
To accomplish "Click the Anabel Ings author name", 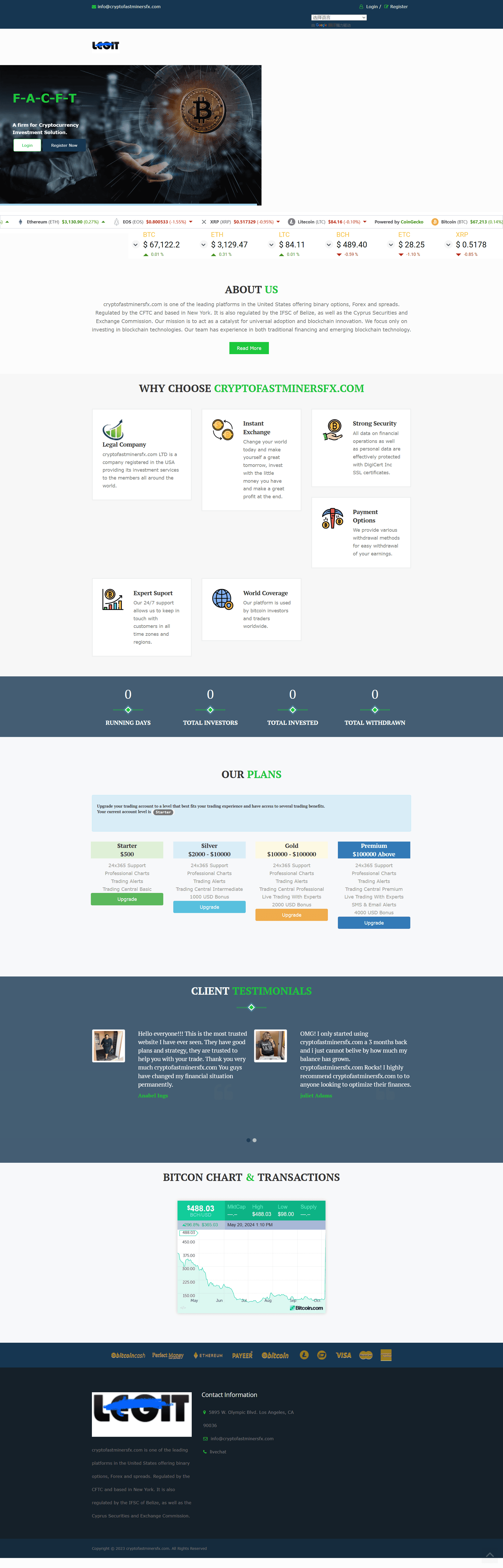I will click(x=153, y=1096).
